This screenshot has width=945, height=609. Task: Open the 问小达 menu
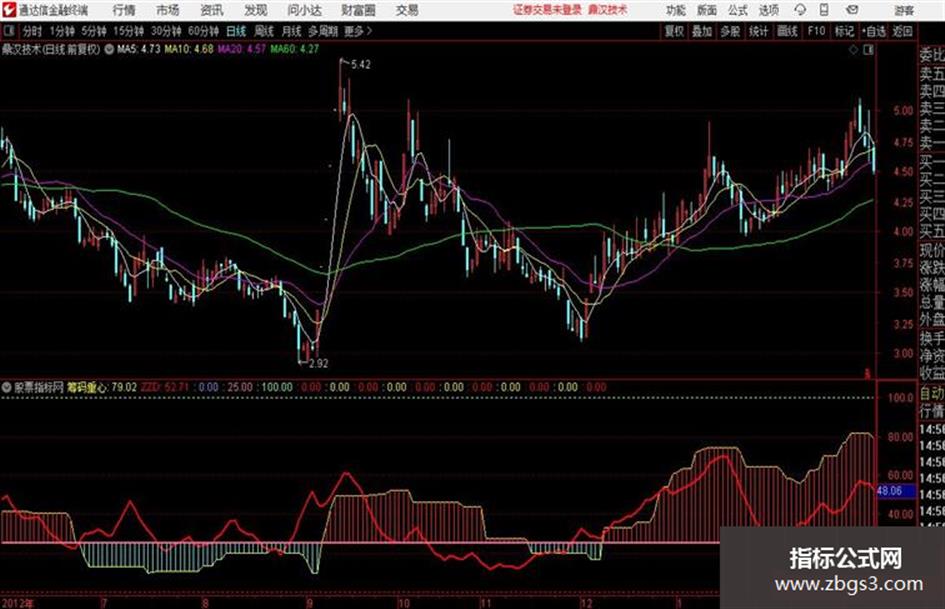click(x=304, y=10)
